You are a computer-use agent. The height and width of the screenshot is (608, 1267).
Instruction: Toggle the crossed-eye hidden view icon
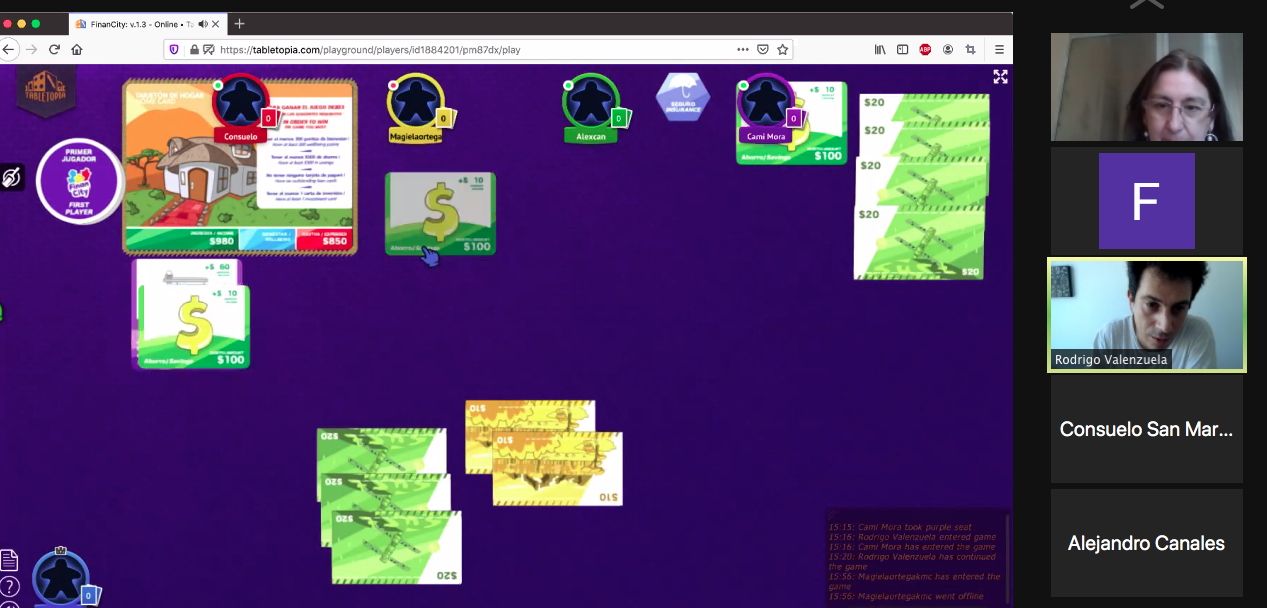pyautogui.click(x=11, y=178)
